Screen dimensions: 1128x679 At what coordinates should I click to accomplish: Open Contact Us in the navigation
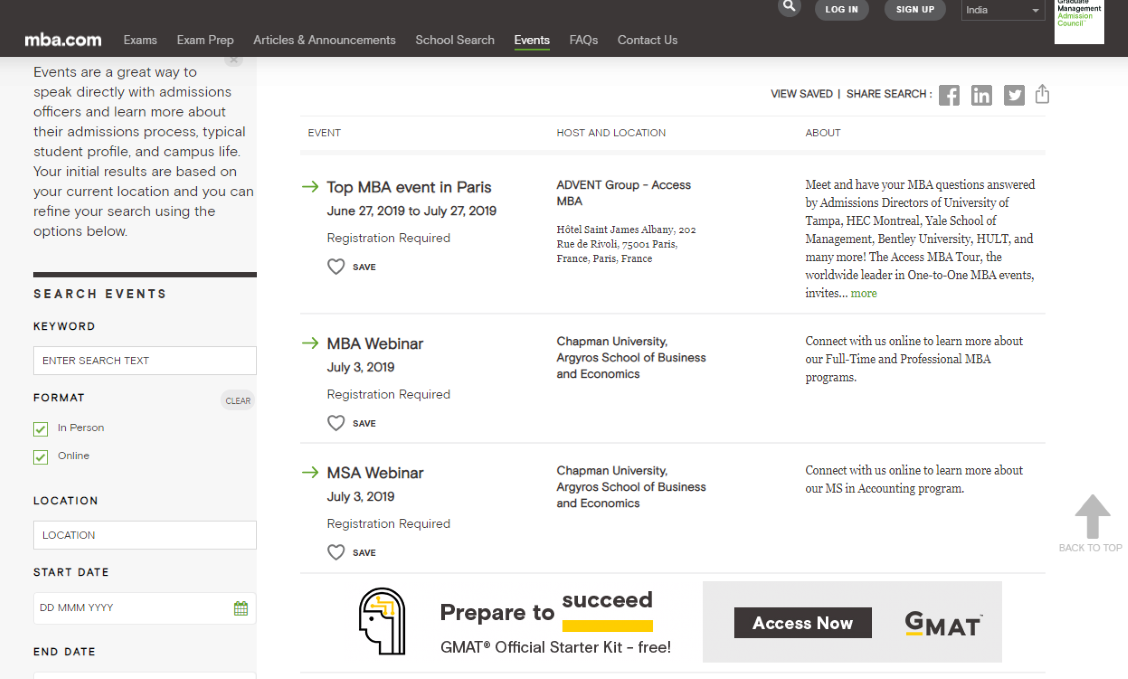click(x=647, y=40)
